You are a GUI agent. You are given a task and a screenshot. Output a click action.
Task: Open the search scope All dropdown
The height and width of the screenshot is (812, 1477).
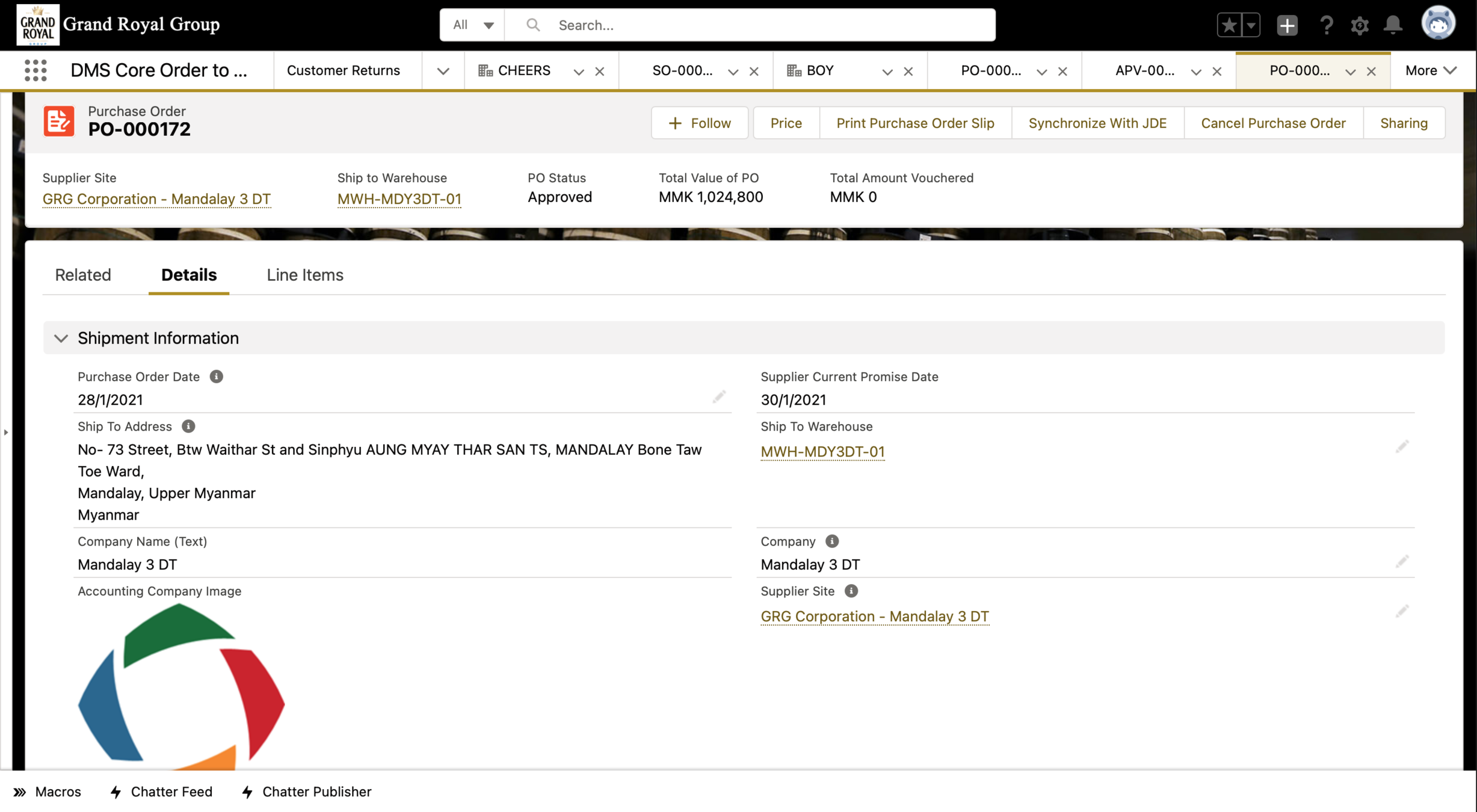pos(473,25)
